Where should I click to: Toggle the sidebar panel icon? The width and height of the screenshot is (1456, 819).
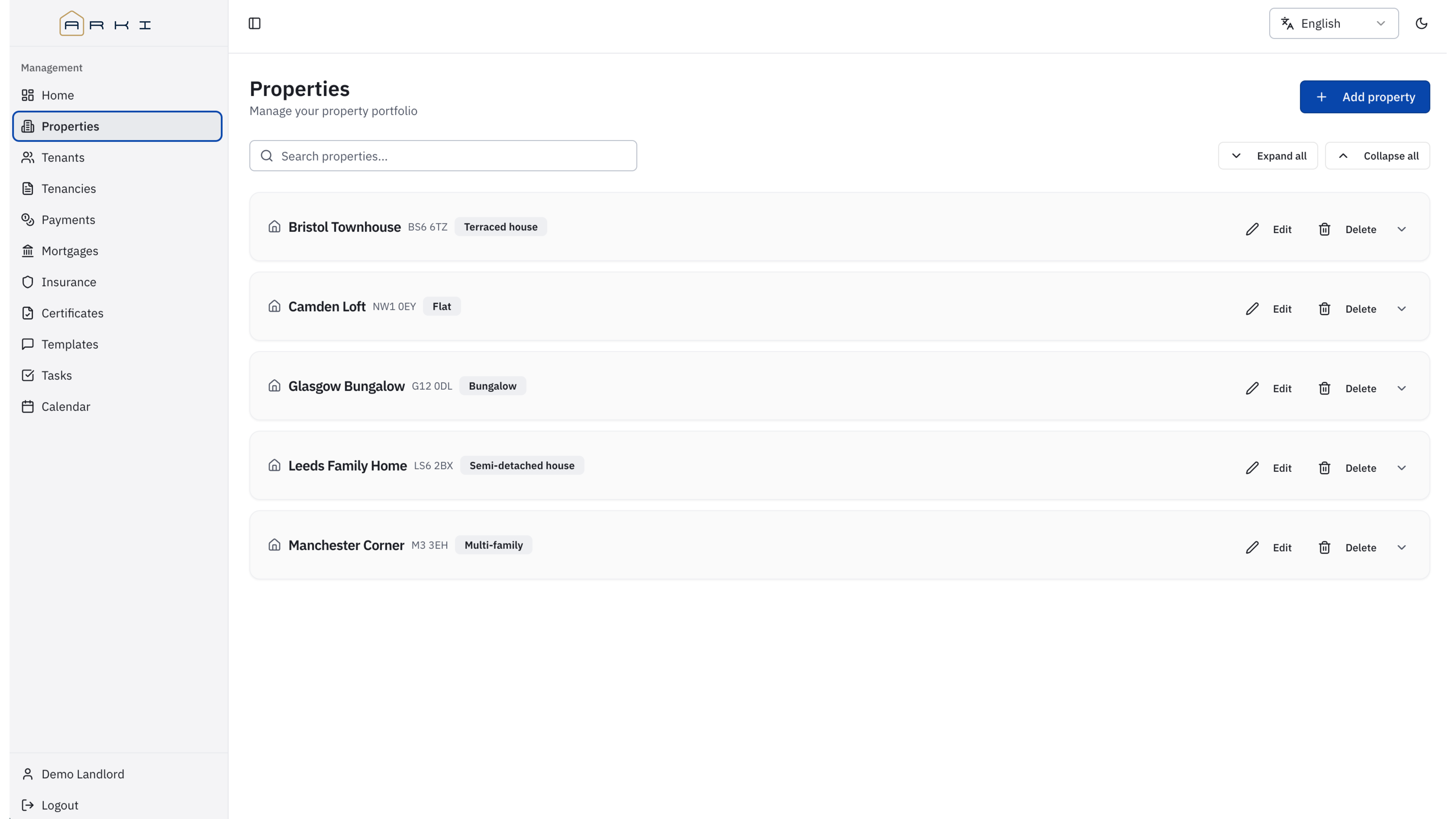tap(254, 23)
